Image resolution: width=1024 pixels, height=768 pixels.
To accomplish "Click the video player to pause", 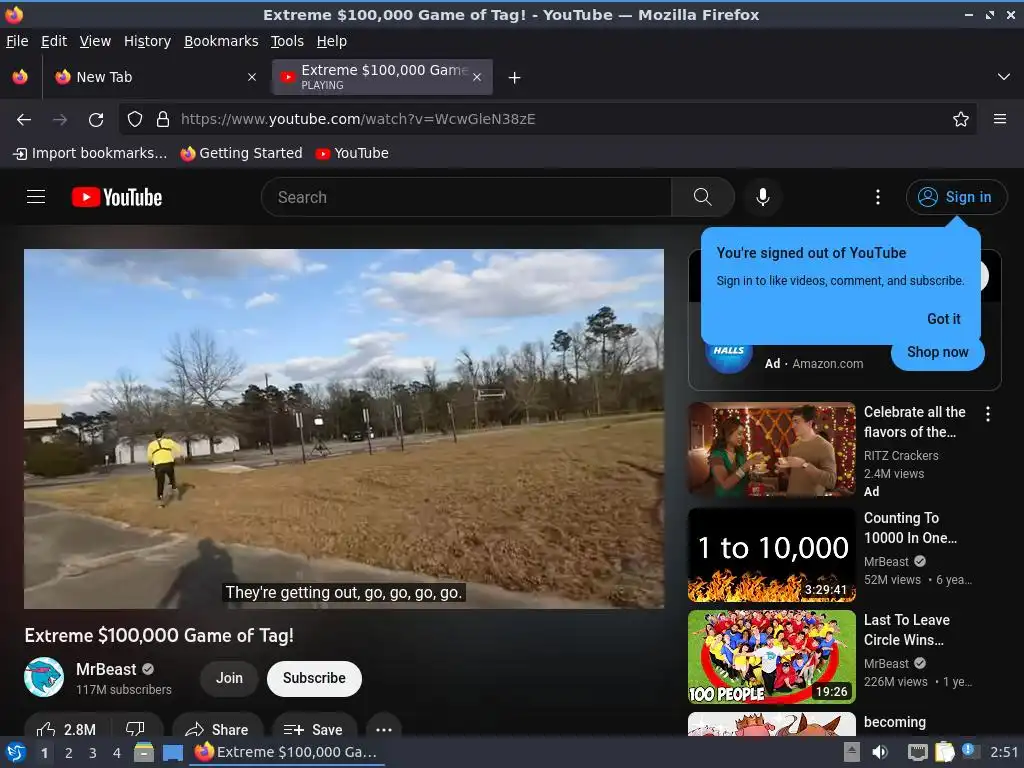I will (344, 428).
